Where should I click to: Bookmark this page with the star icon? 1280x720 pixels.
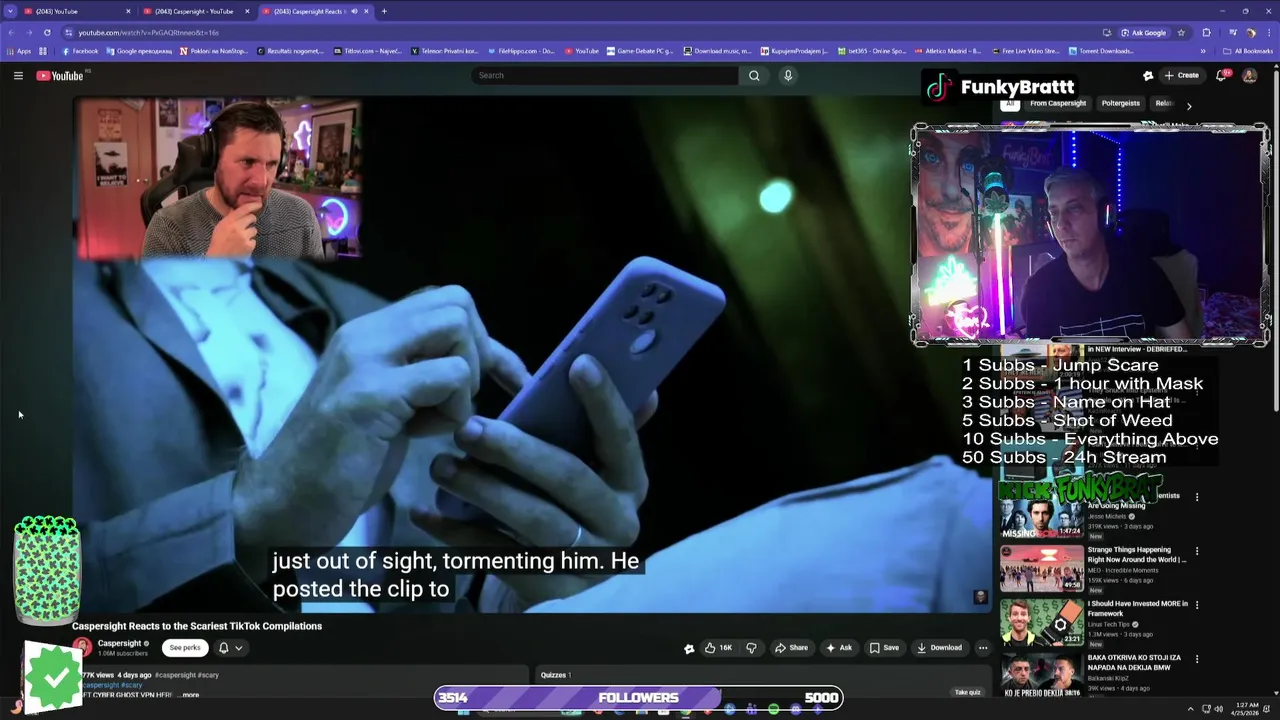[1181, 33]
